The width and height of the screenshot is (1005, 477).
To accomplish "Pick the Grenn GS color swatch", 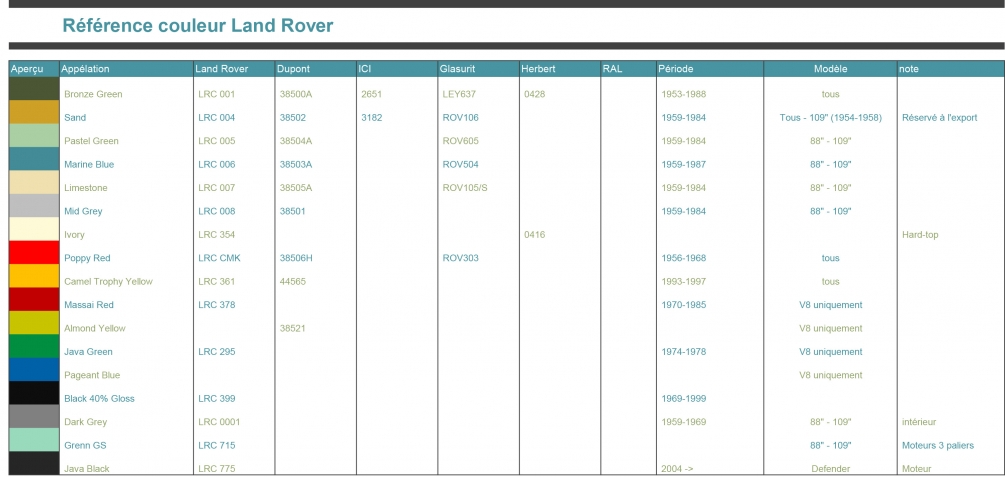I will pos(34,440).
